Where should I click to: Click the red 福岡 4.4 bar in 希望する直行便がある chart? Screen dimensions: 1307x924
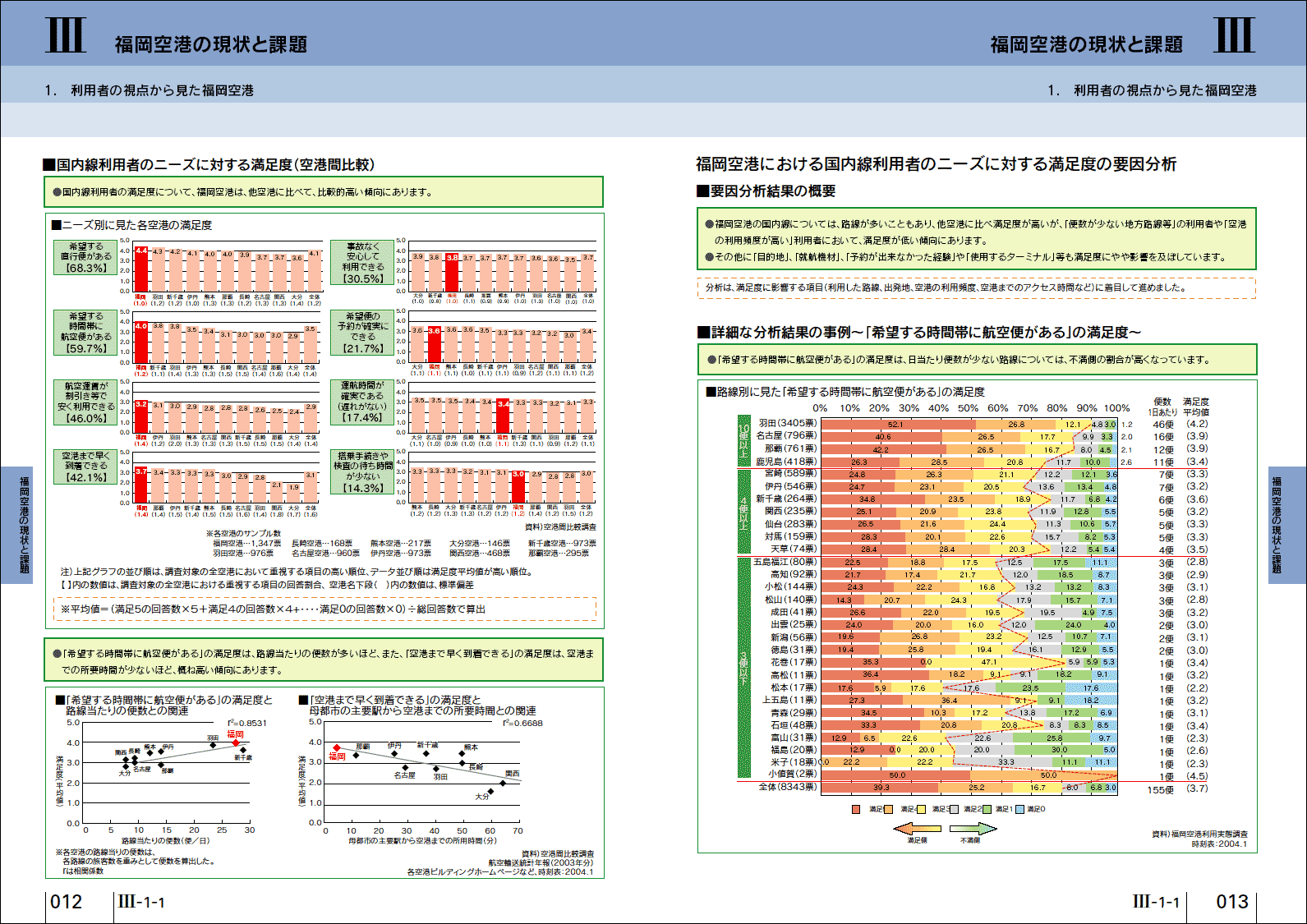point(141,269)
